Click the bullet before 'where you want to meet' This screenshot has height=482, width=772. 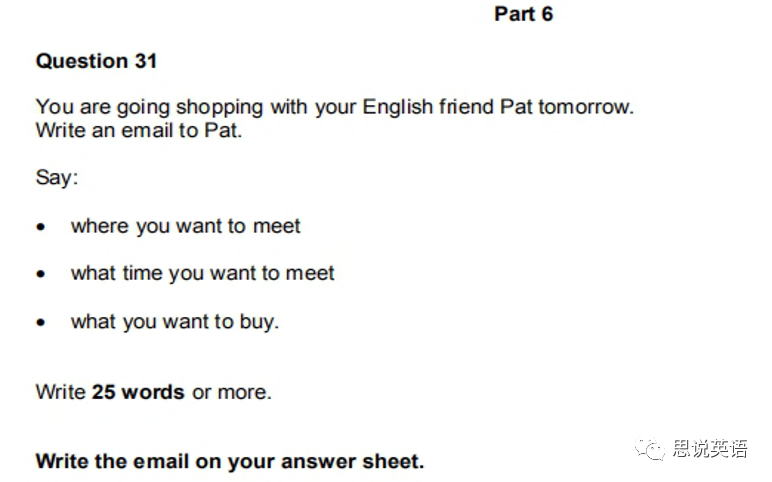[x=41, y=226]
